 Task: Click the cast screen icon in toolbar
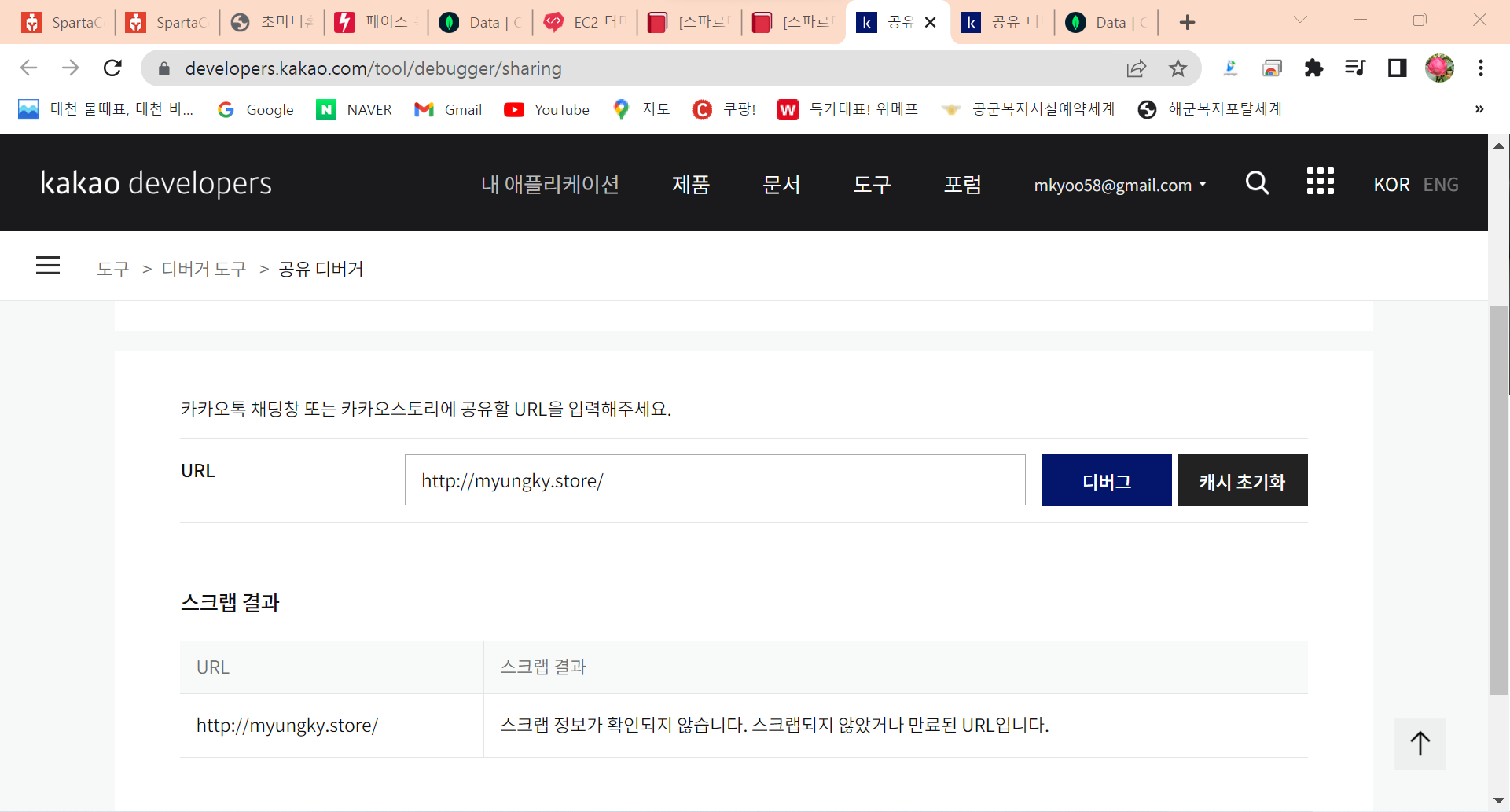1272,68
